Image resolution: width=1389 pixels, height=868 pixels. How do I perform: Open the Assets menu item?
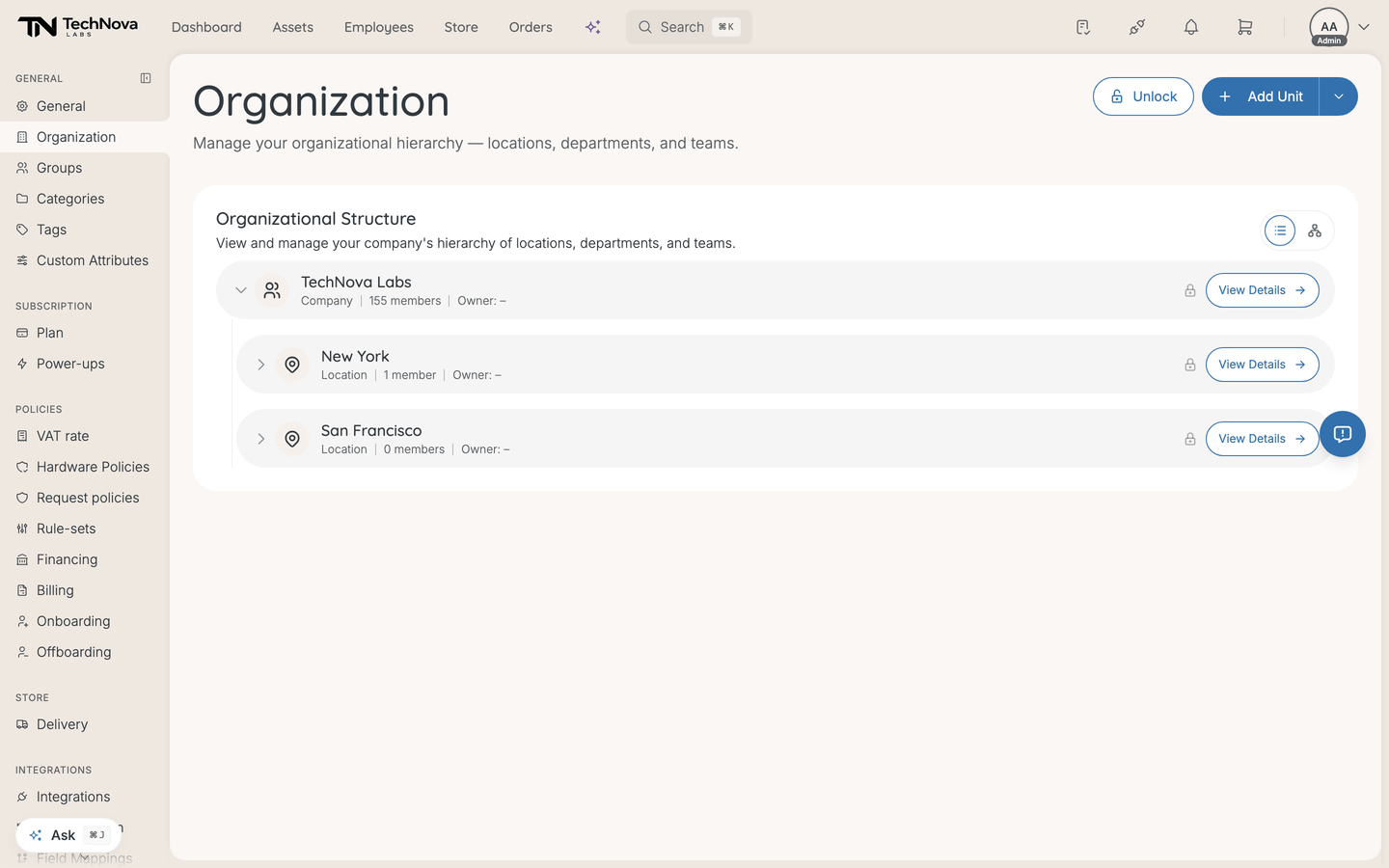click(x=293, y=27)
